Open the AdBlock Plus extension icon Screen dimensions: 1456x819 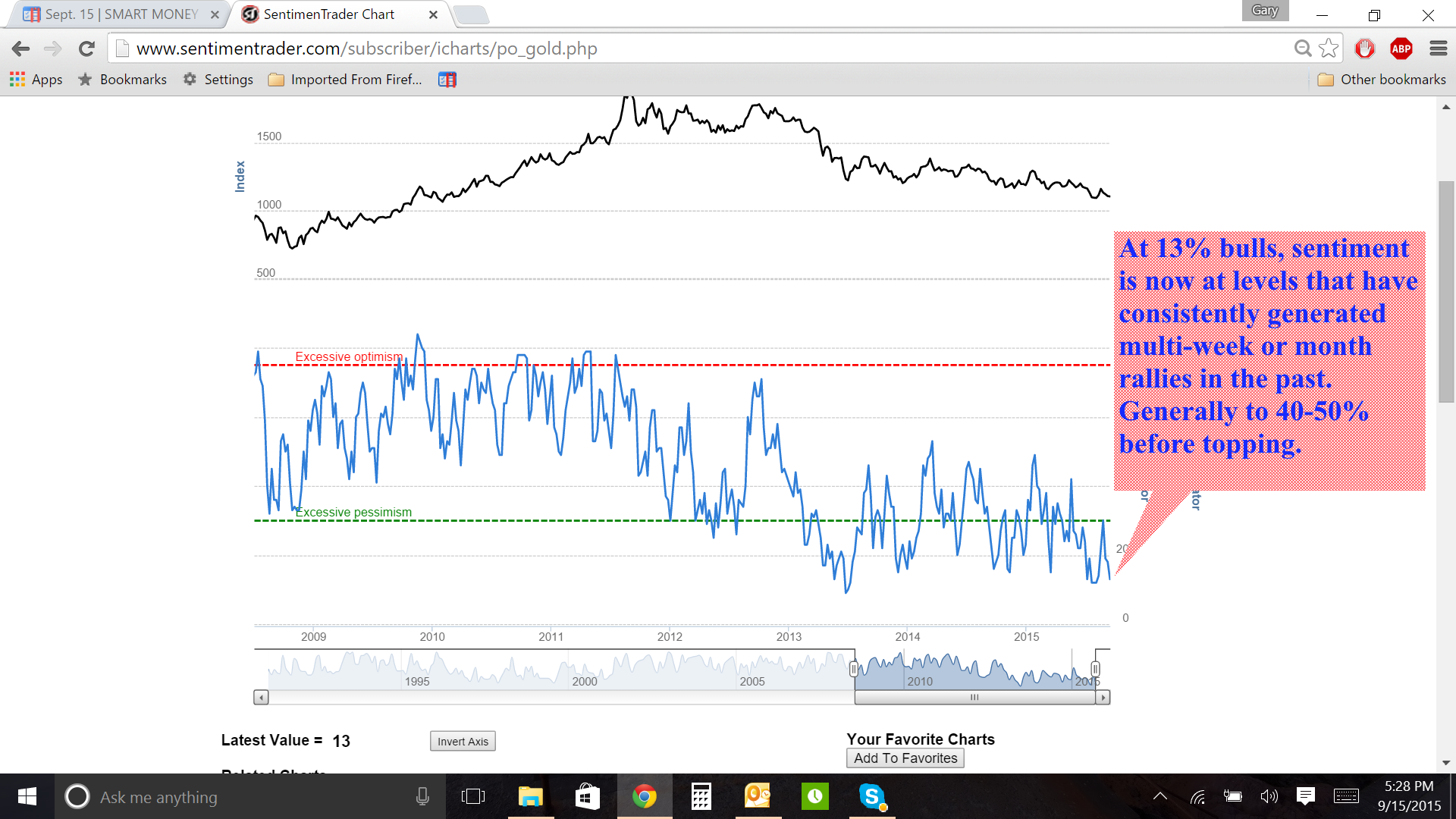1401,49
